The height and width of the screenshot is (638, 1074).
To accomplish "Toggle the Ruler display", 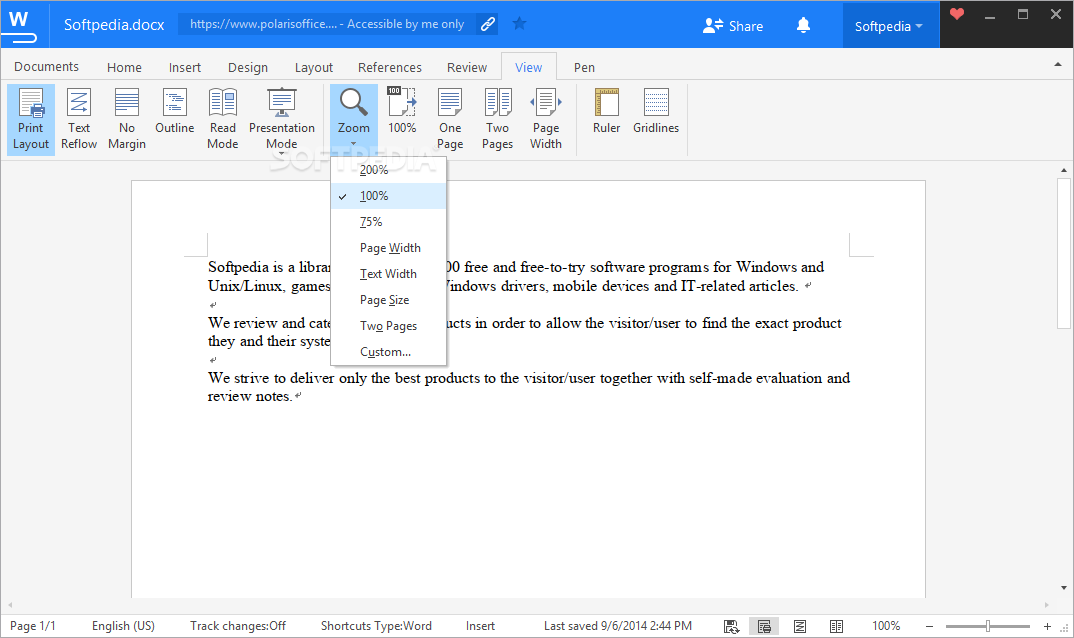I will [607, 112].
